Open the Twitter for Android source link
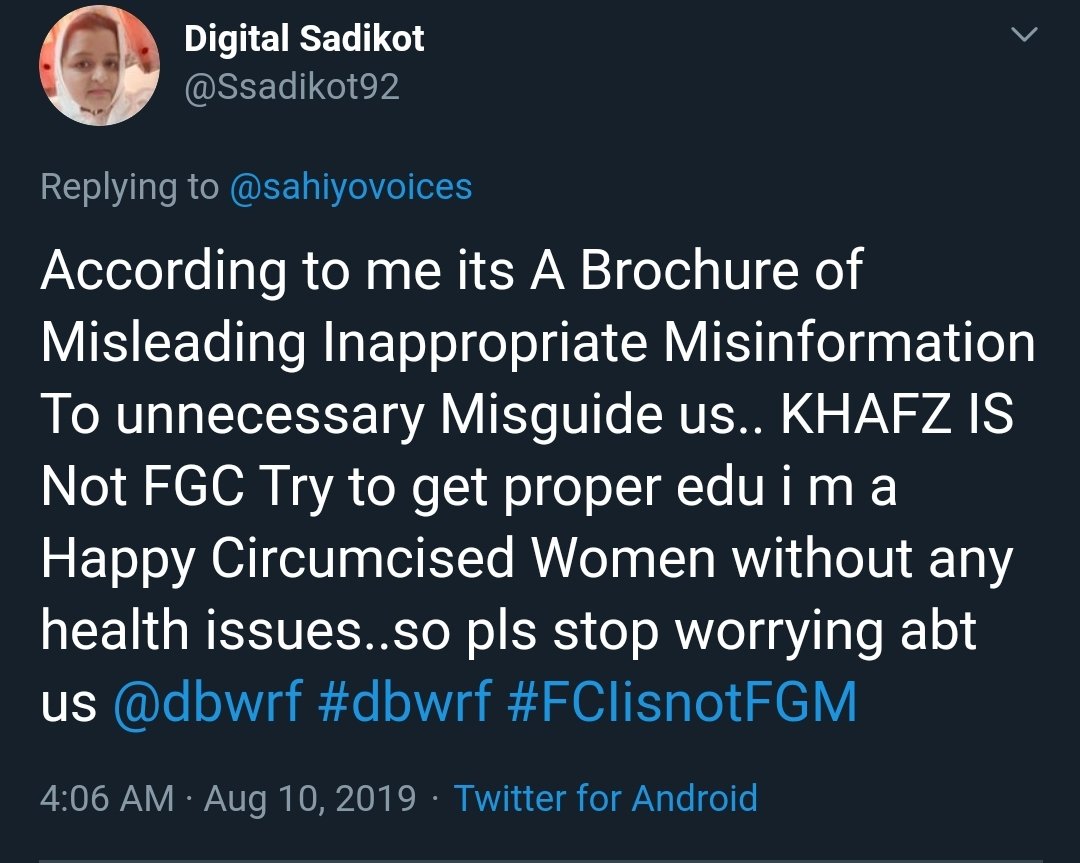The height and width of the screenshot is (863, 1080). coord(605,798)
